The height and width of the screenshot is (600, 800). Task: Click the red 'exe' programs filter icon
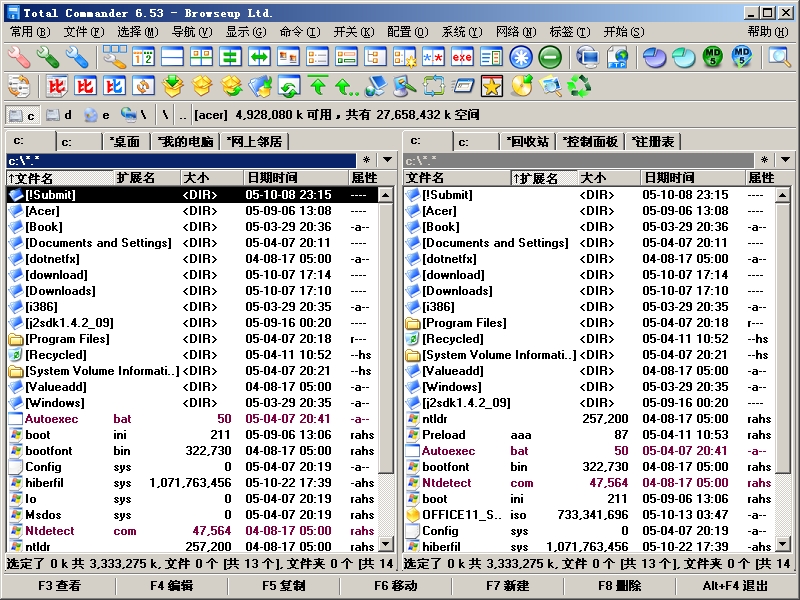click(462, 57)
